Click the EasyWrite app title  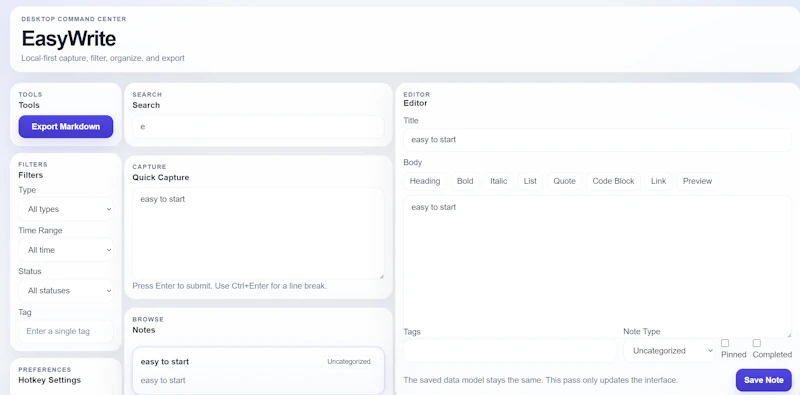tap(69, 39)
